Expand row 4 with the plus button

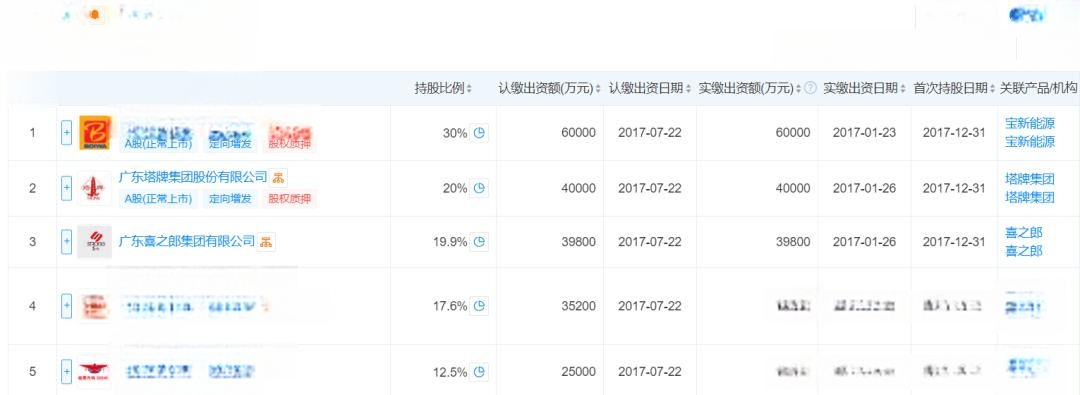pyautogui.click(x=66, y=305)
